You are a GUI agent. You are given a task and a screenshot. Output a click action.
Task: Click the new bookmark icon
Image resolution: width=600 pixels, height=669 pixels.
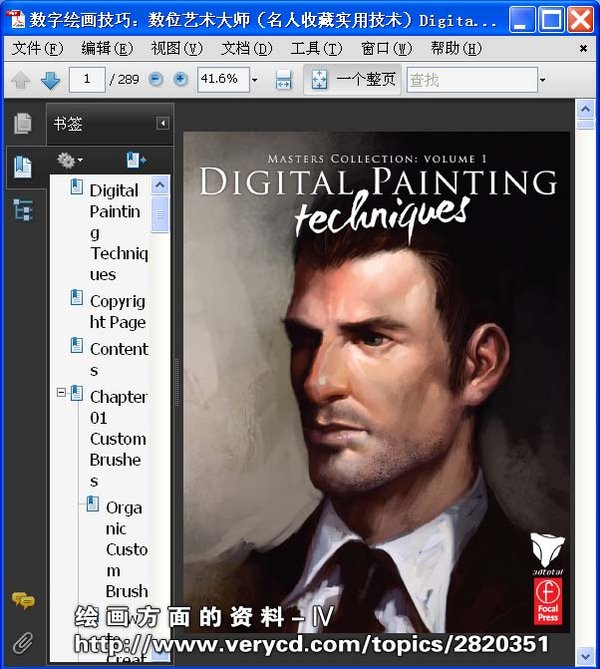pos(136,160)
